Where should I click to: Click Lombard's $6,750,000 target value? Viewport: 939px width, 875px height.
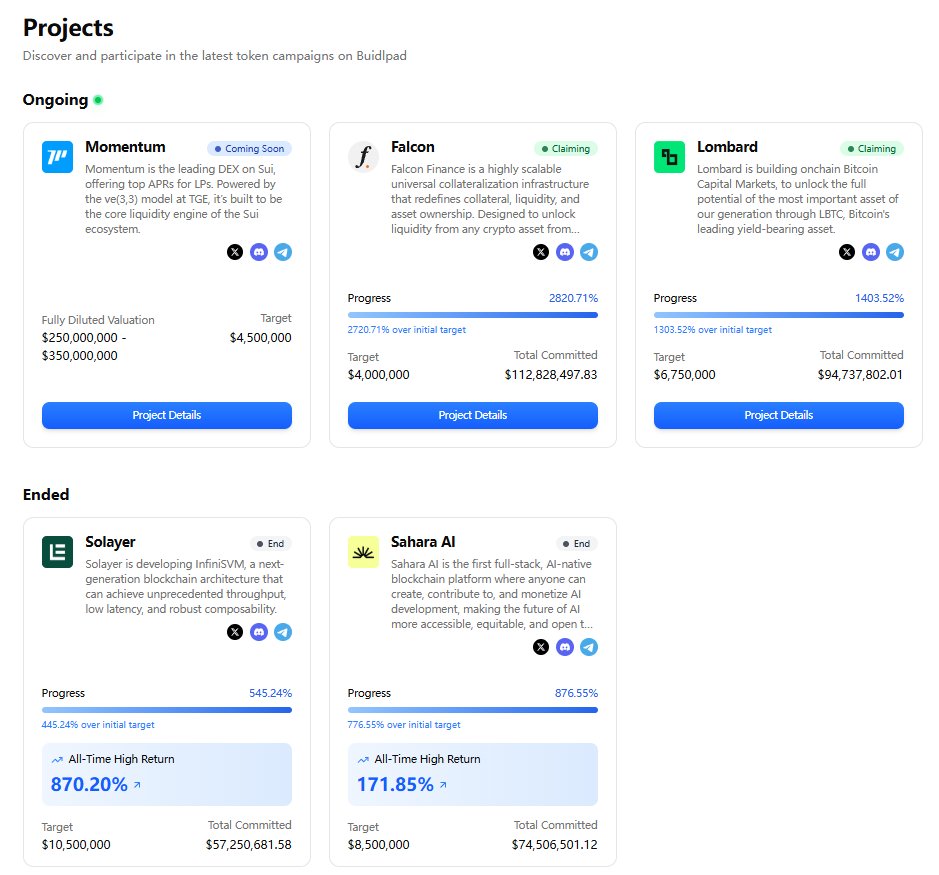[684, 375]
